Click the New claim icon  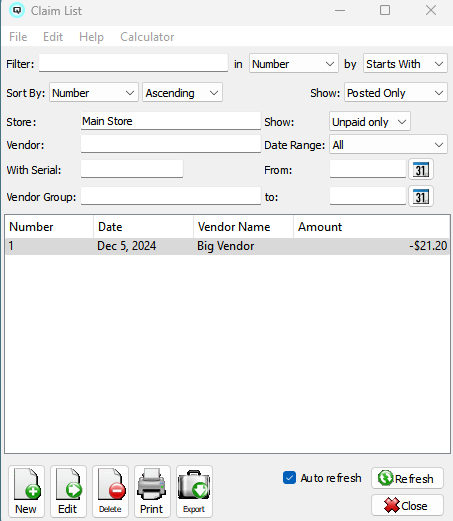coord(26,491)
